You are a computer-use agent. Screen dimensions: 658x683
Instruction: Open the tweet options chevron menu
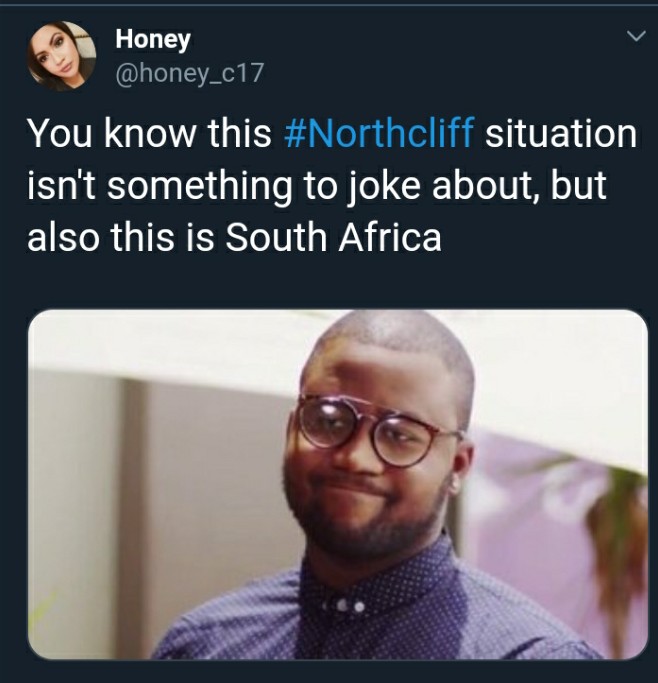(636, 36)
